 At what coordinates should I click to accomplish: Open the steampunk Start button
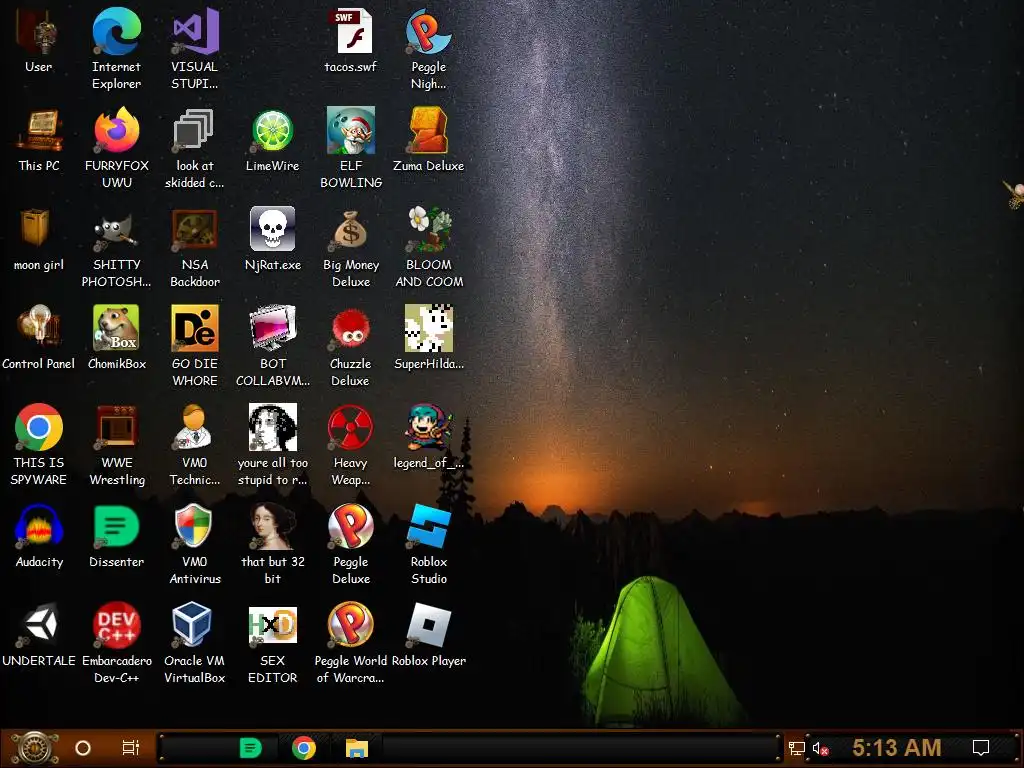(x=33, y=748)
